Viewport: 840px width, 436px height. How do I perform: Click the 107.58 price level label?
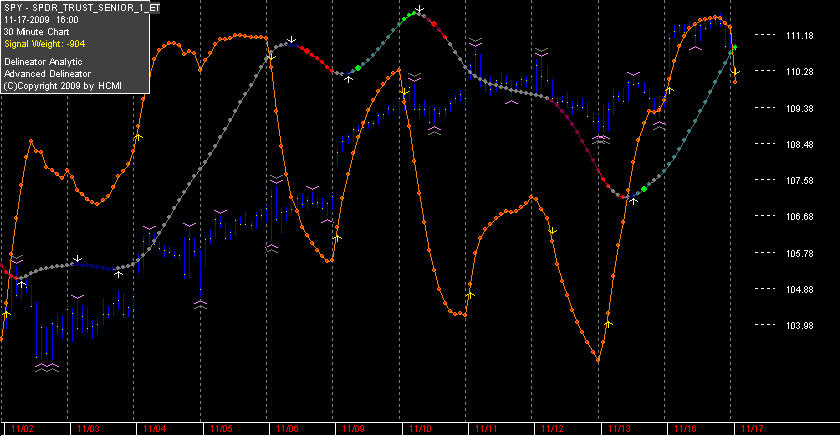pyautogui.click(x=799, y=181)
